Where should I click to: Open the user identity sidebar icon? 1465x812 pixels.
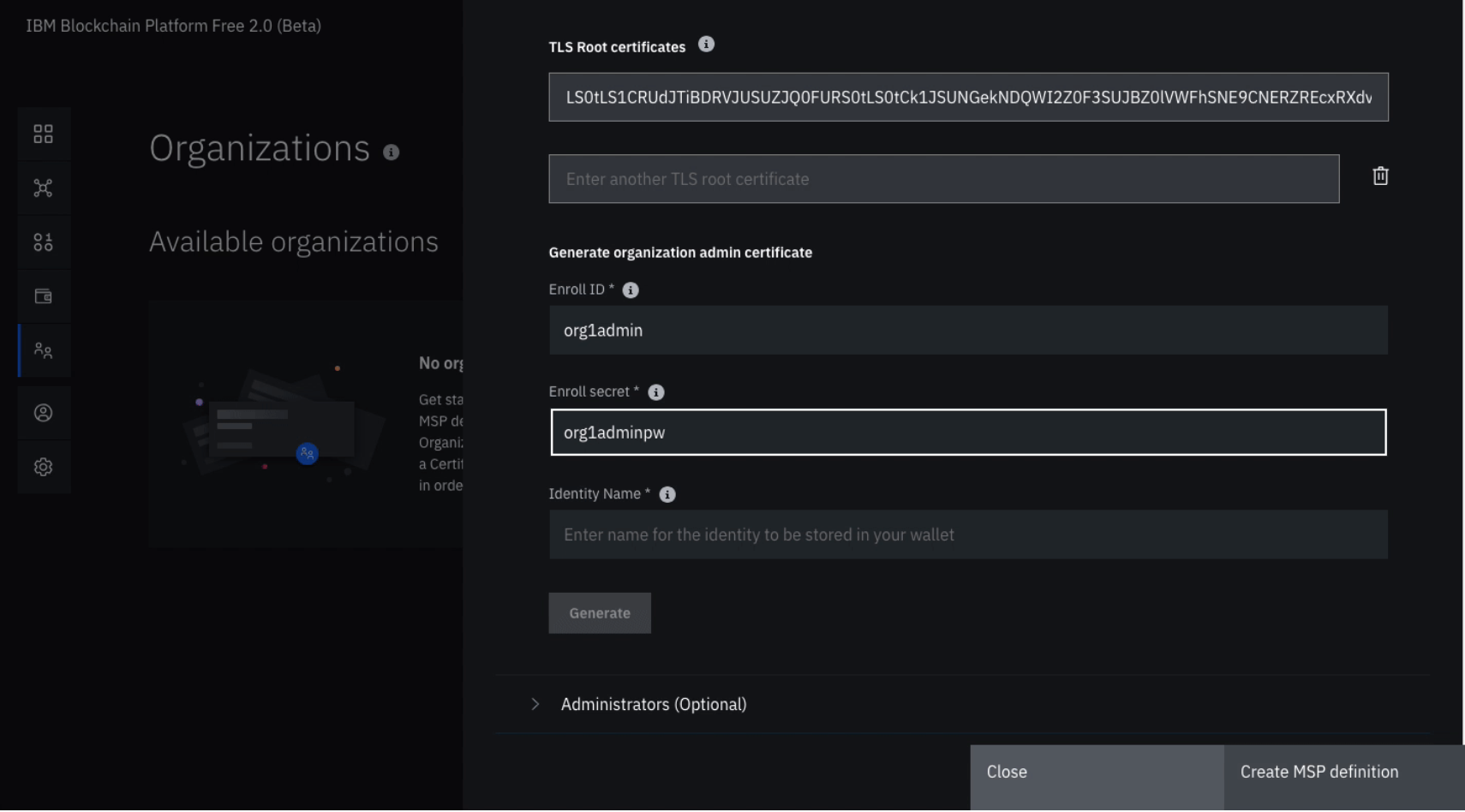pos(43,413)
